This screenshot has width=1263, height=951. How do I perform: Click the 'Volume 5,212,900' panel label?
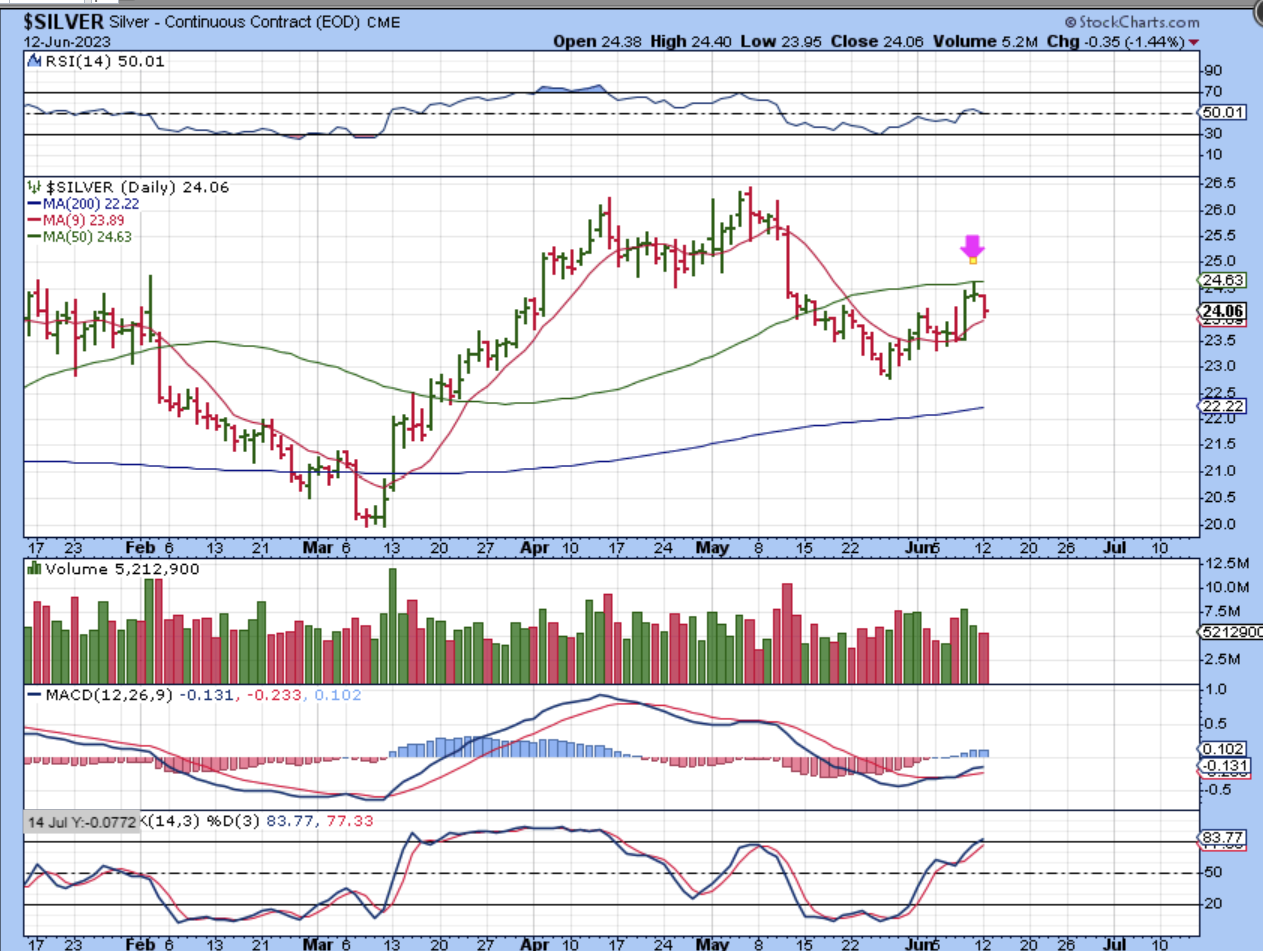click(123, 569)
